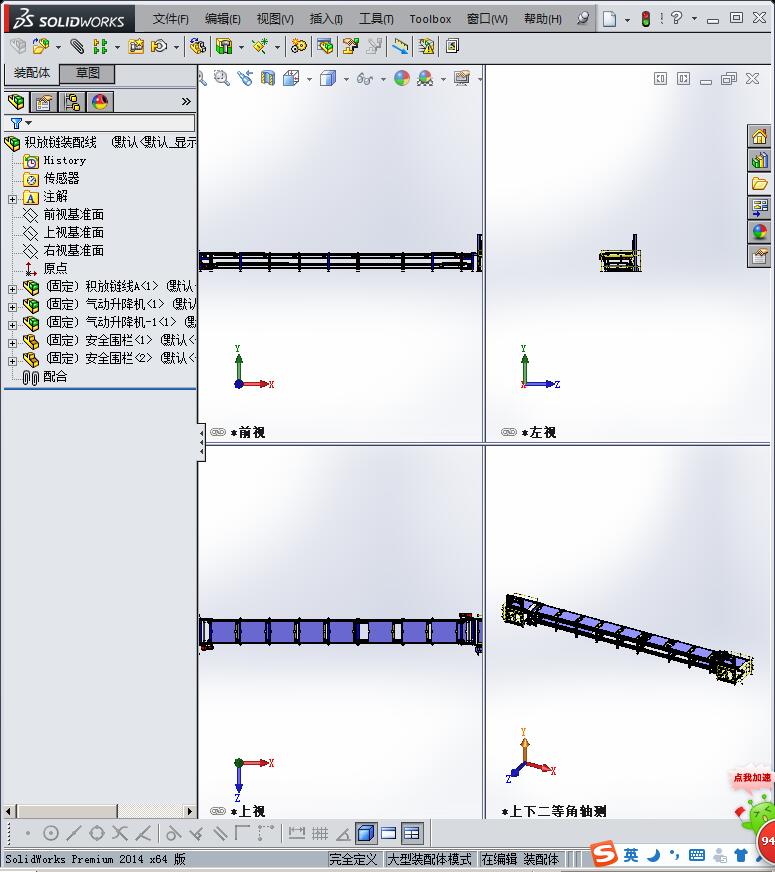Open the 文件(F) menu

170,19
